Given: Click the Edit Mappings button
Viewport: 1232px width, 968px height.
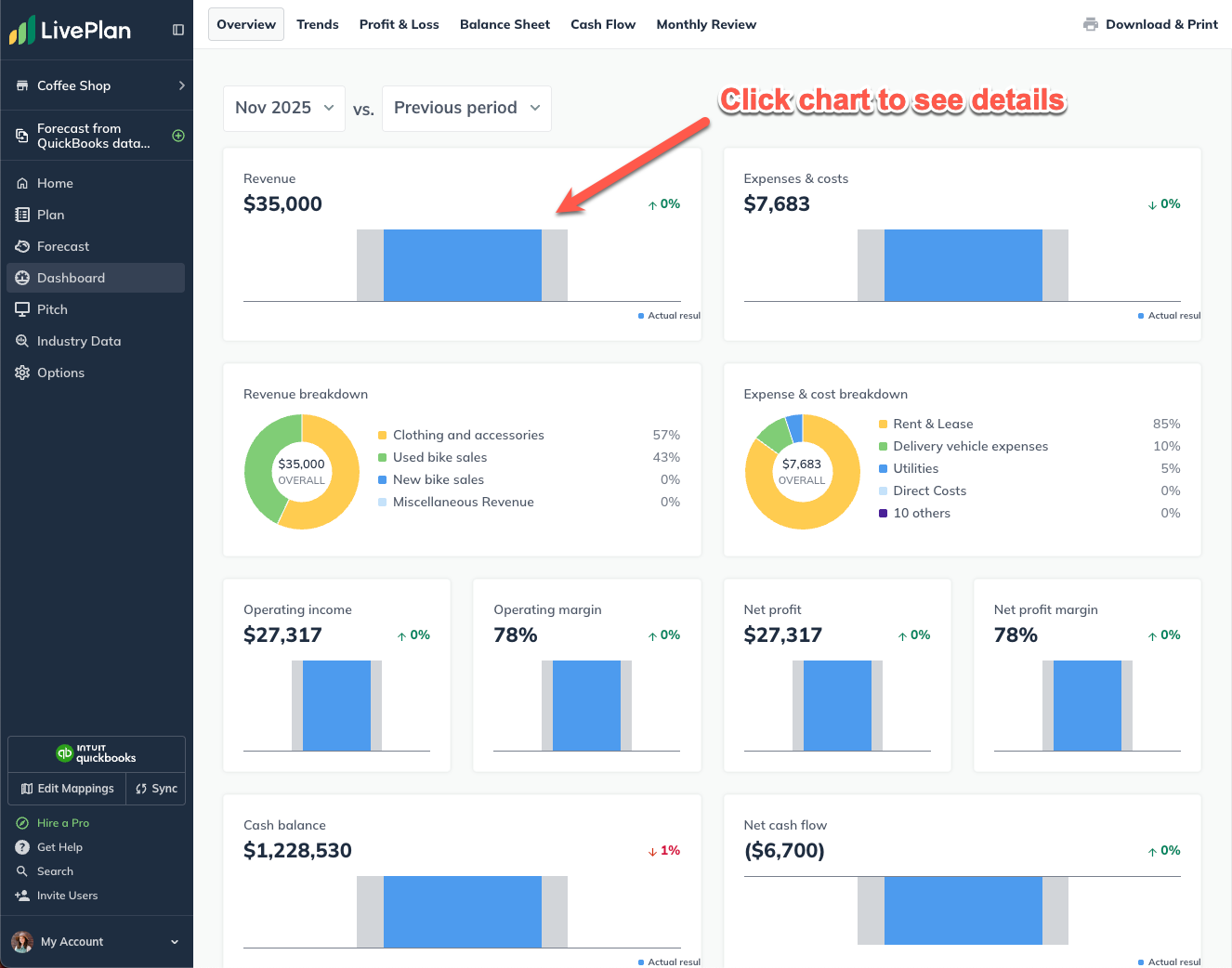Looking at the screenshot, I should pyautogui.click(x=66, y=789).
